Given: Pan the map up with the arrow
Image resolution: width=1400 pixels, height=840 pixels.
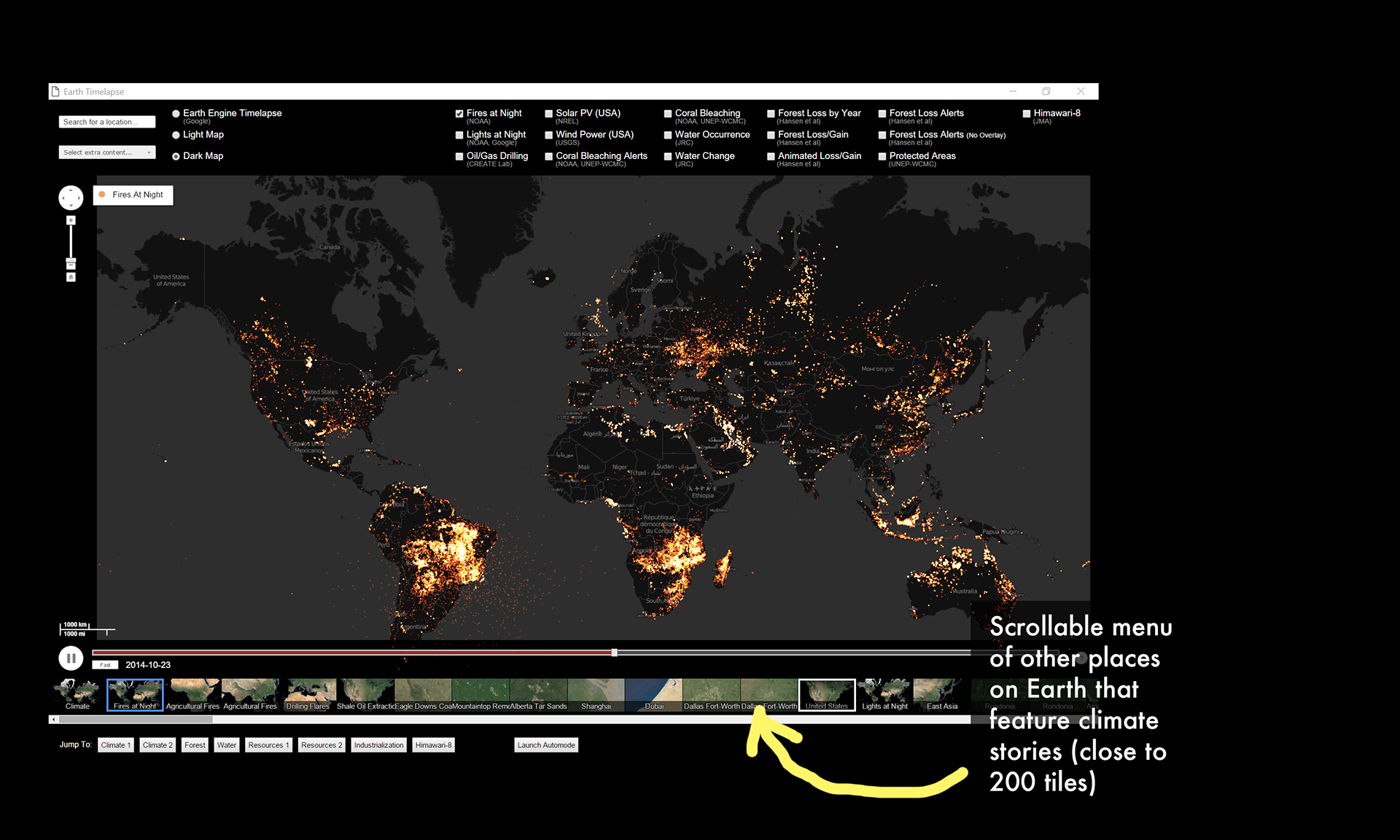Looking at the screenshot, I should 71,190.
